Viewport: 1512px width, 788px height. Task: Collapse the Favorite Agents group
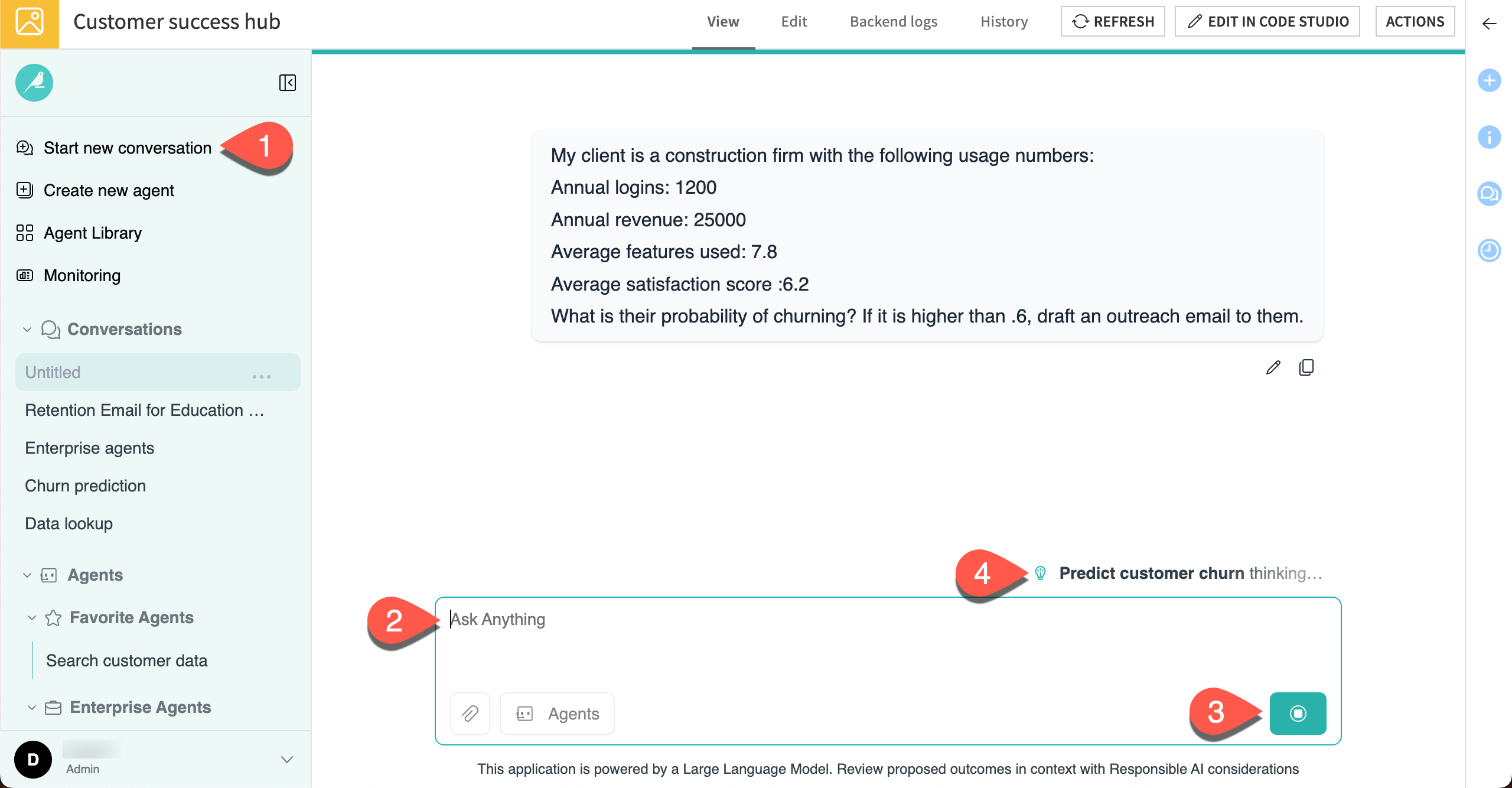[32, 618]
